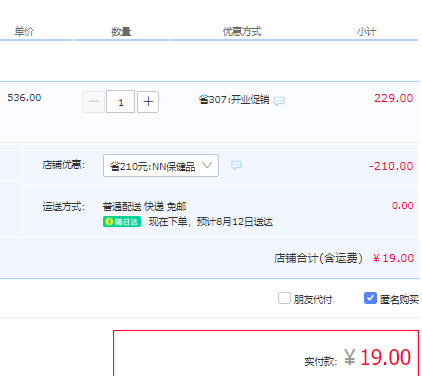The image size is (422, 376).
Task: Click the 优惠方式 column header
Action: point(242,32)
